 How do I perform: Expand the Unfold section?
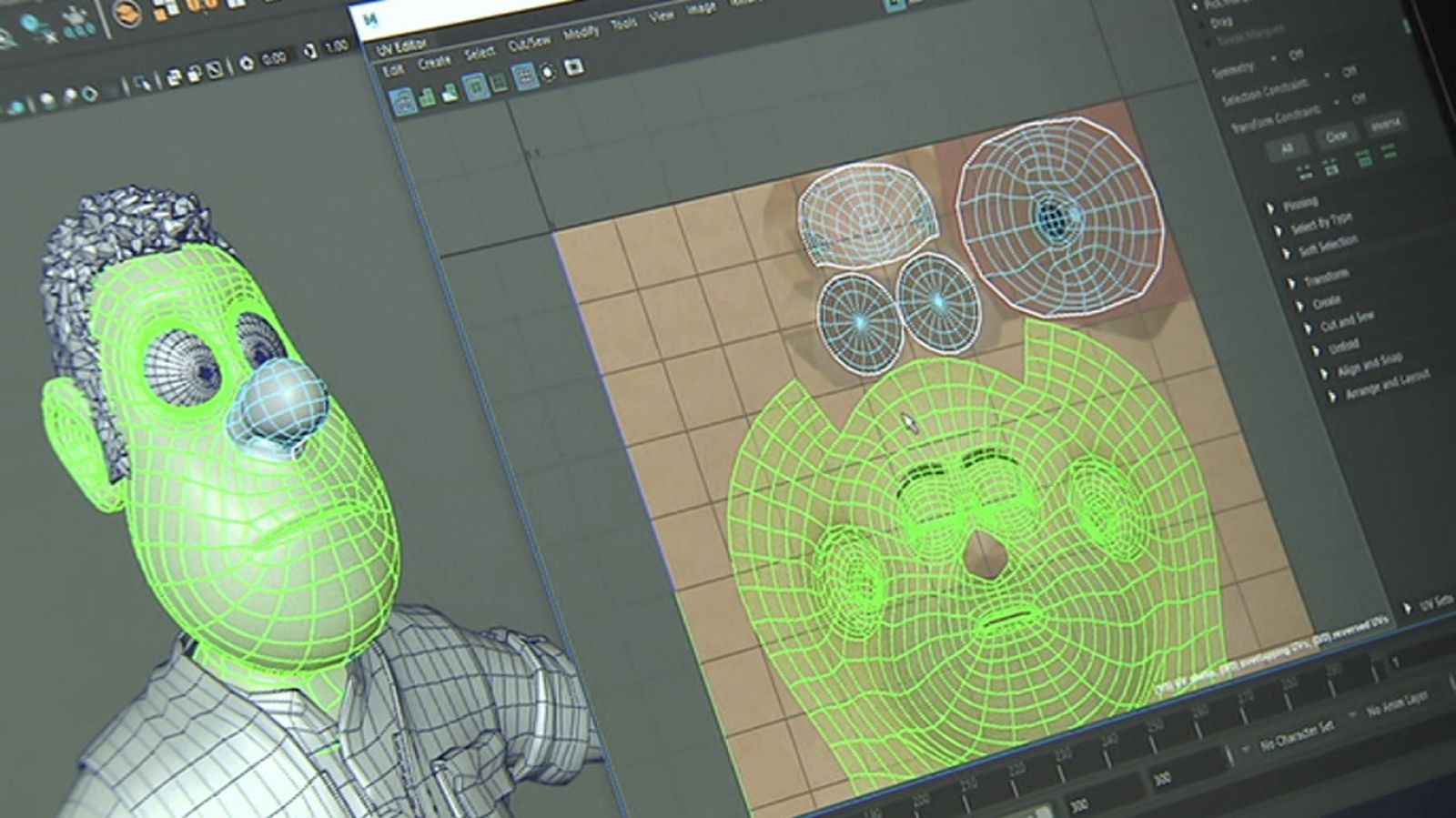point(1336,348)
